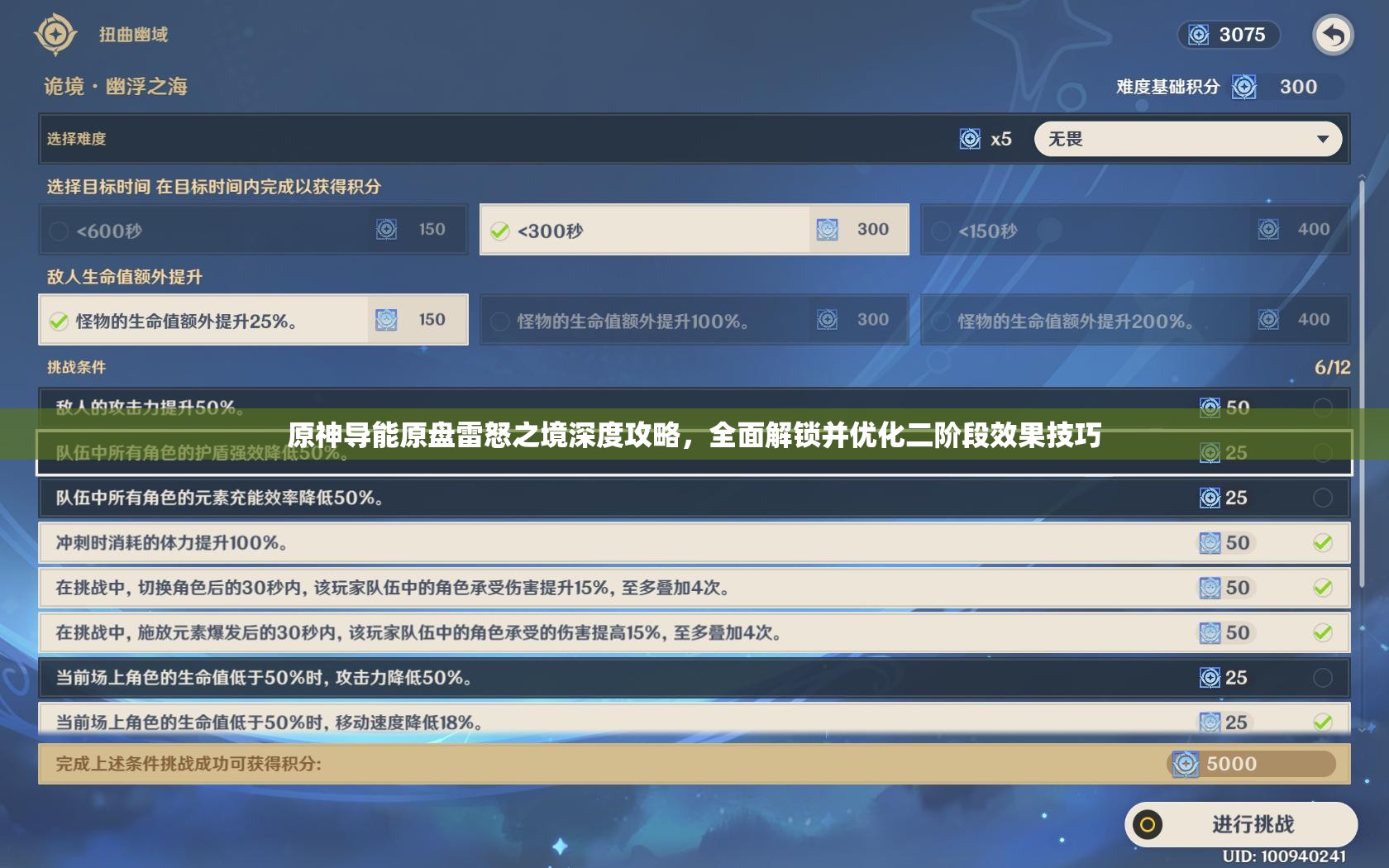Click points icon of elemental burst condition row

[1210, 632]
